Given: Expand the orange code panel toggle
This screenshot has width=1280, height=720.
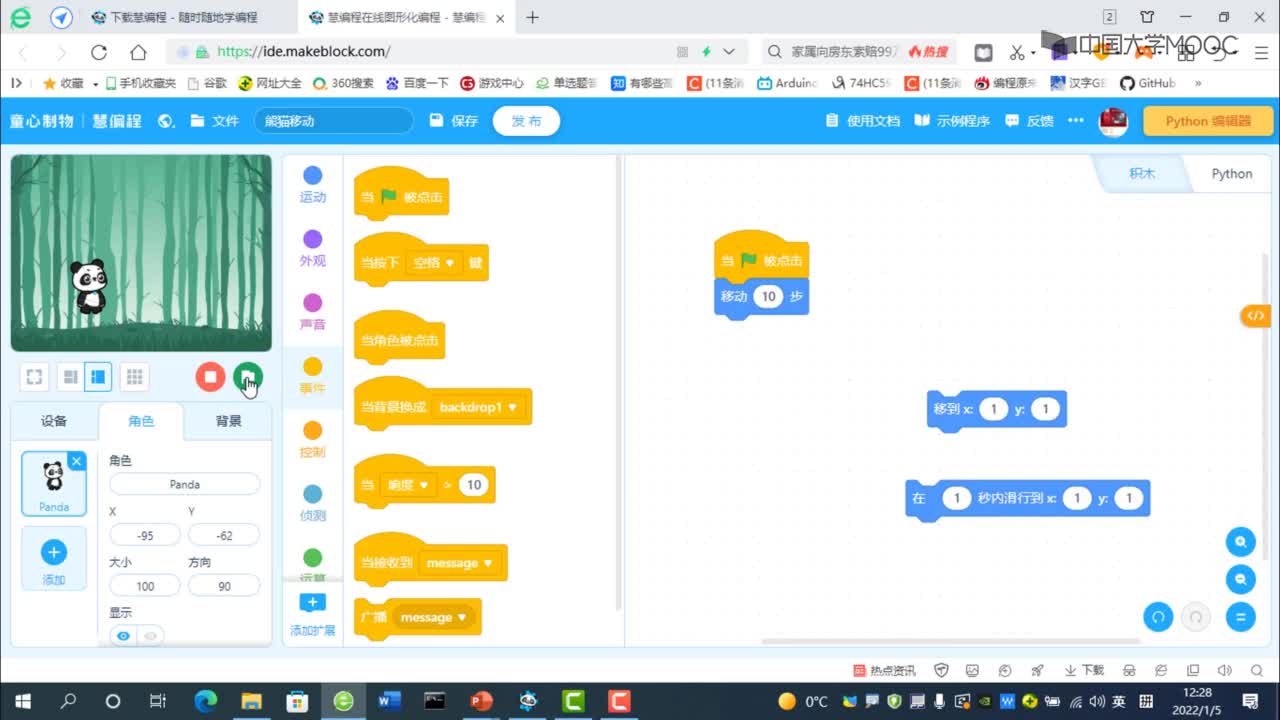Looking at the screenshot, I should [x=1255, y=315].
